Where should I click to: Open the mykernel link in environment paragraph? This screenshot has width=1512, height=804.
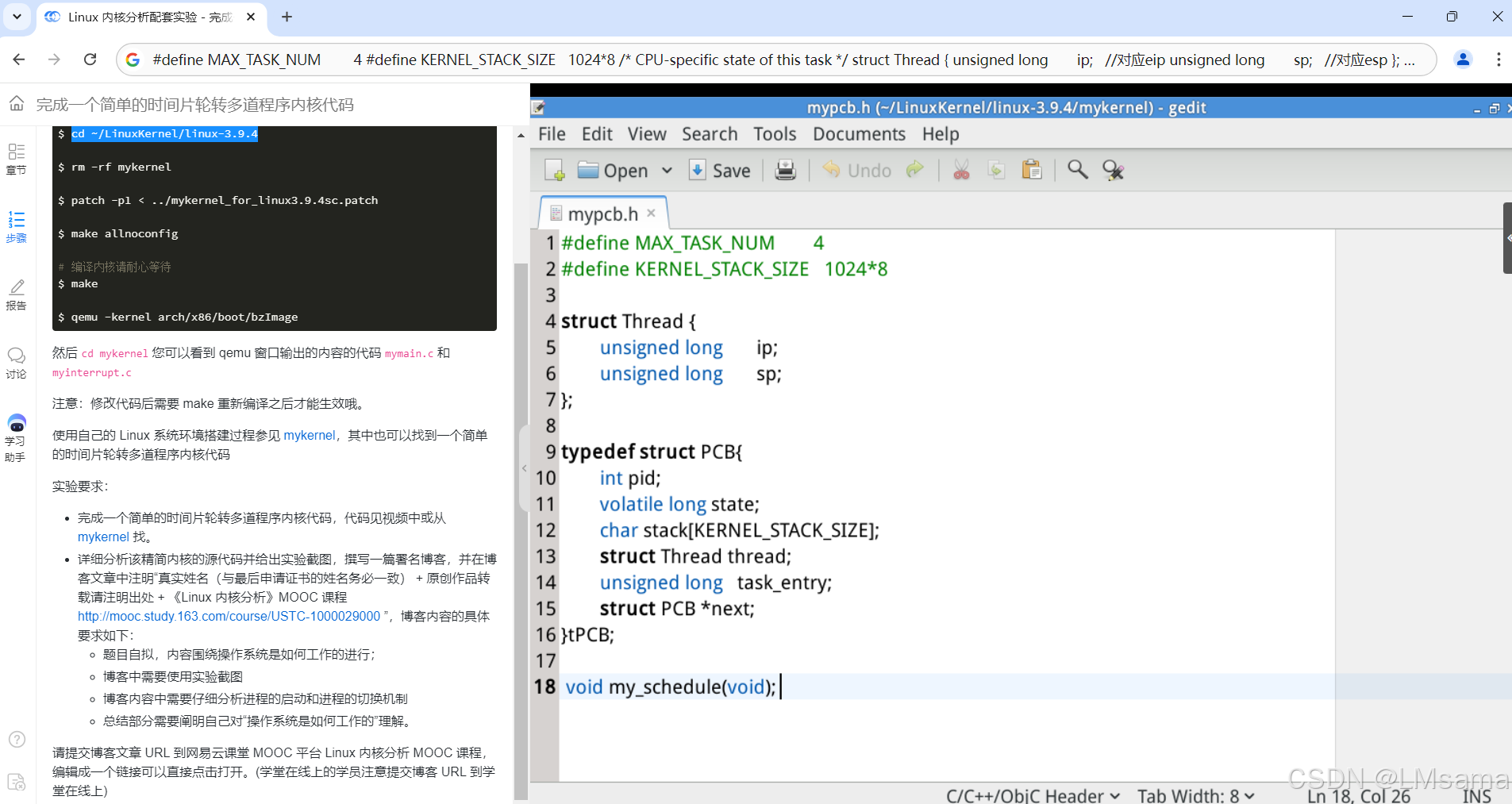pyautogui.click(x=310, y=435)
